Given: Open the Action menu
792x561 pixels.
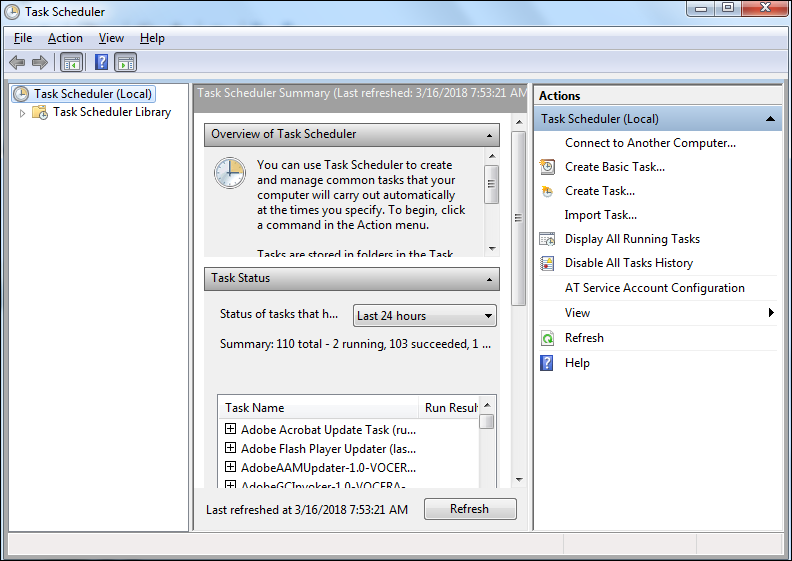Looking at the screenshot, I should pos(65,38).
